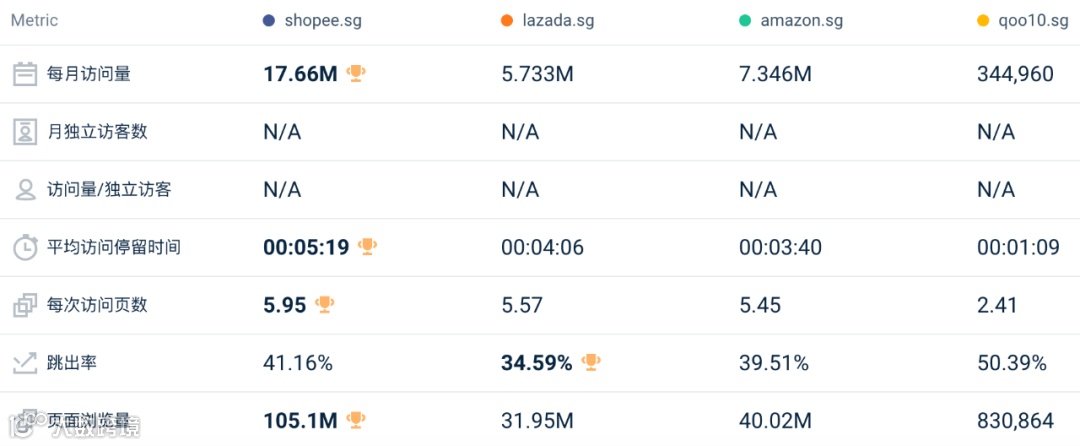This screenshot has height=446, width=1080.
Task: Select the amazon.sg column header
Action: tap(800, 21)
